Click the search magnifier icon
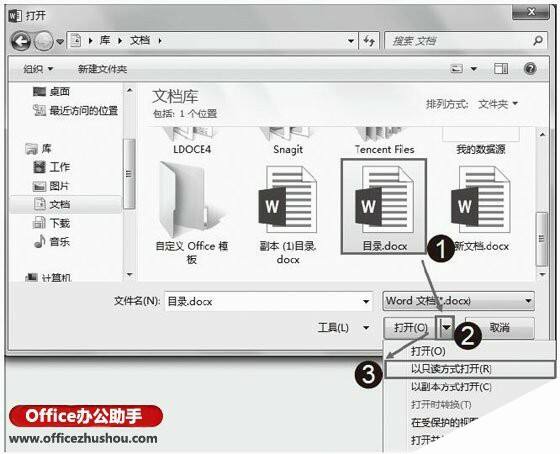Image resolution: width=560 pixels, height=454 pixels. click(538, 41)
